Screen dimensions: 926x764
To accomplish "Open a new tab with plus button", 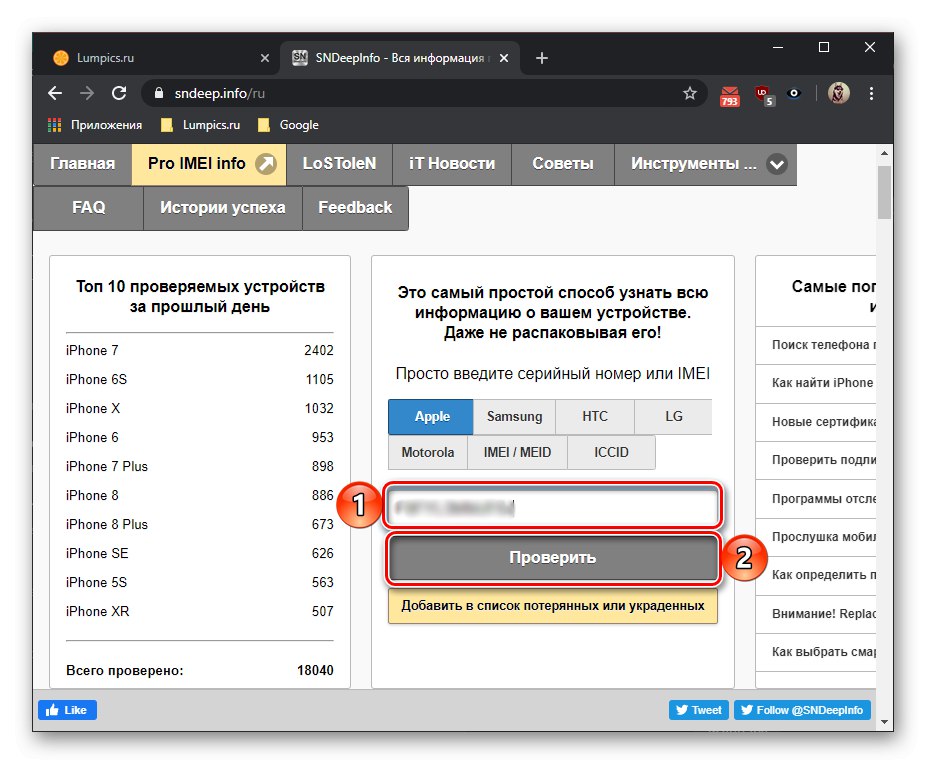I will pos(542,58).
